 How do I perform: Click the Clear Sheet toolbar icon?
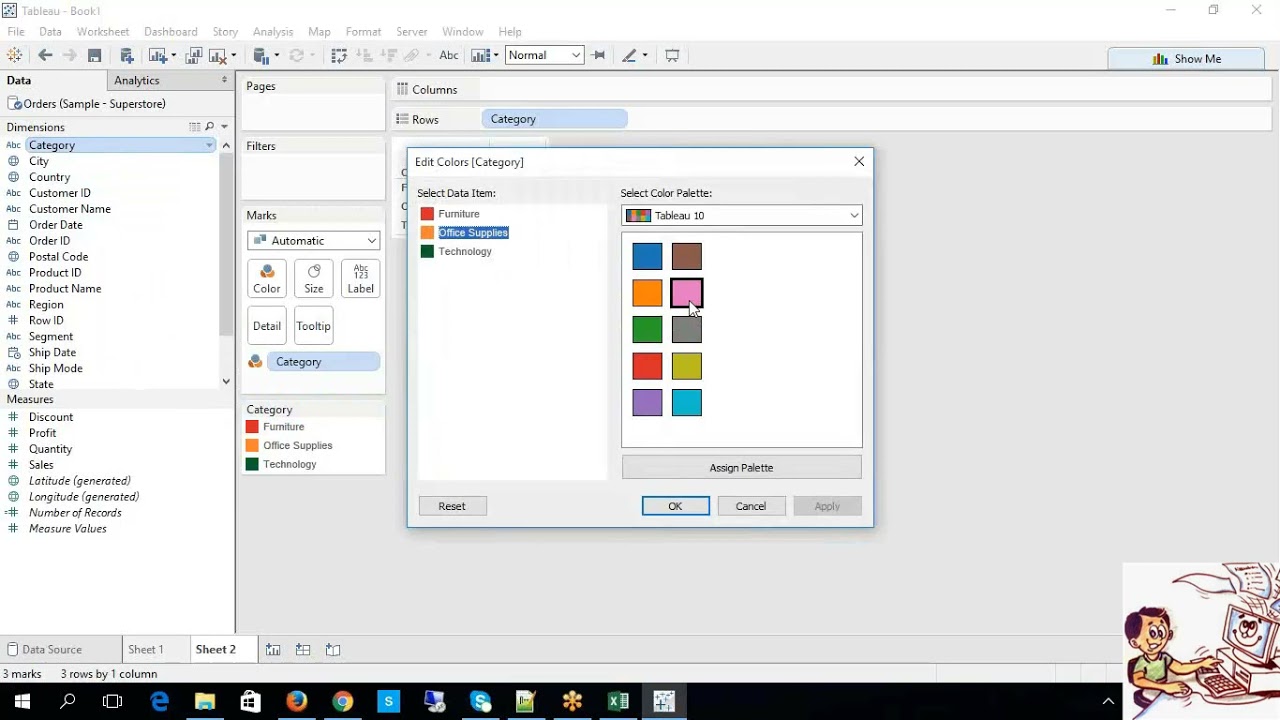click(217, 56)
